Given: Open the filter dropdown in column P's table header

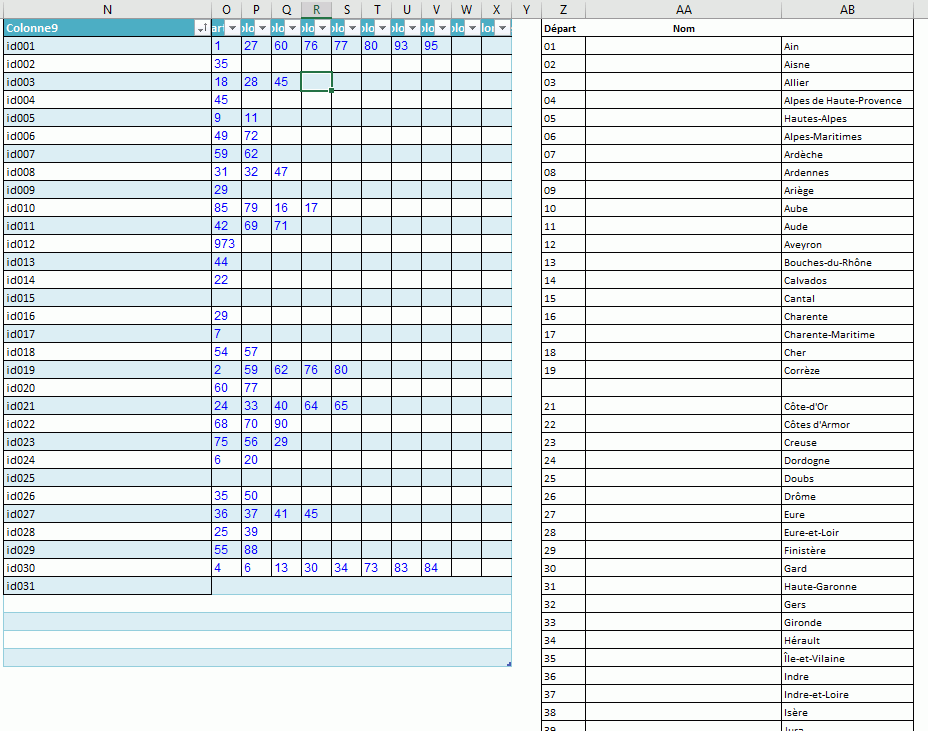Looking at the screenshot, I should (x=262, y=28).
